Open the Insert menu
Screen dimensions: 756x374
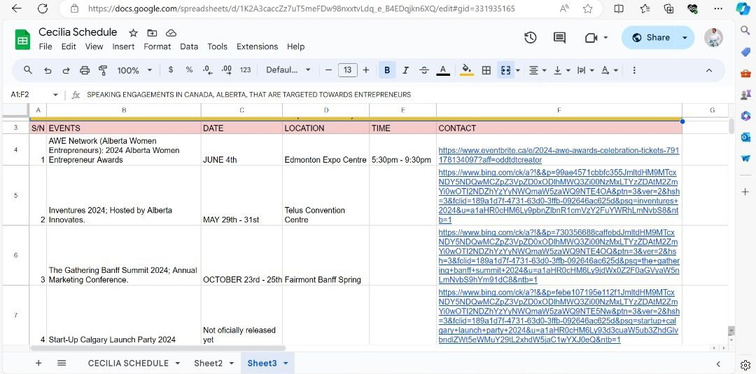(123, 47)
